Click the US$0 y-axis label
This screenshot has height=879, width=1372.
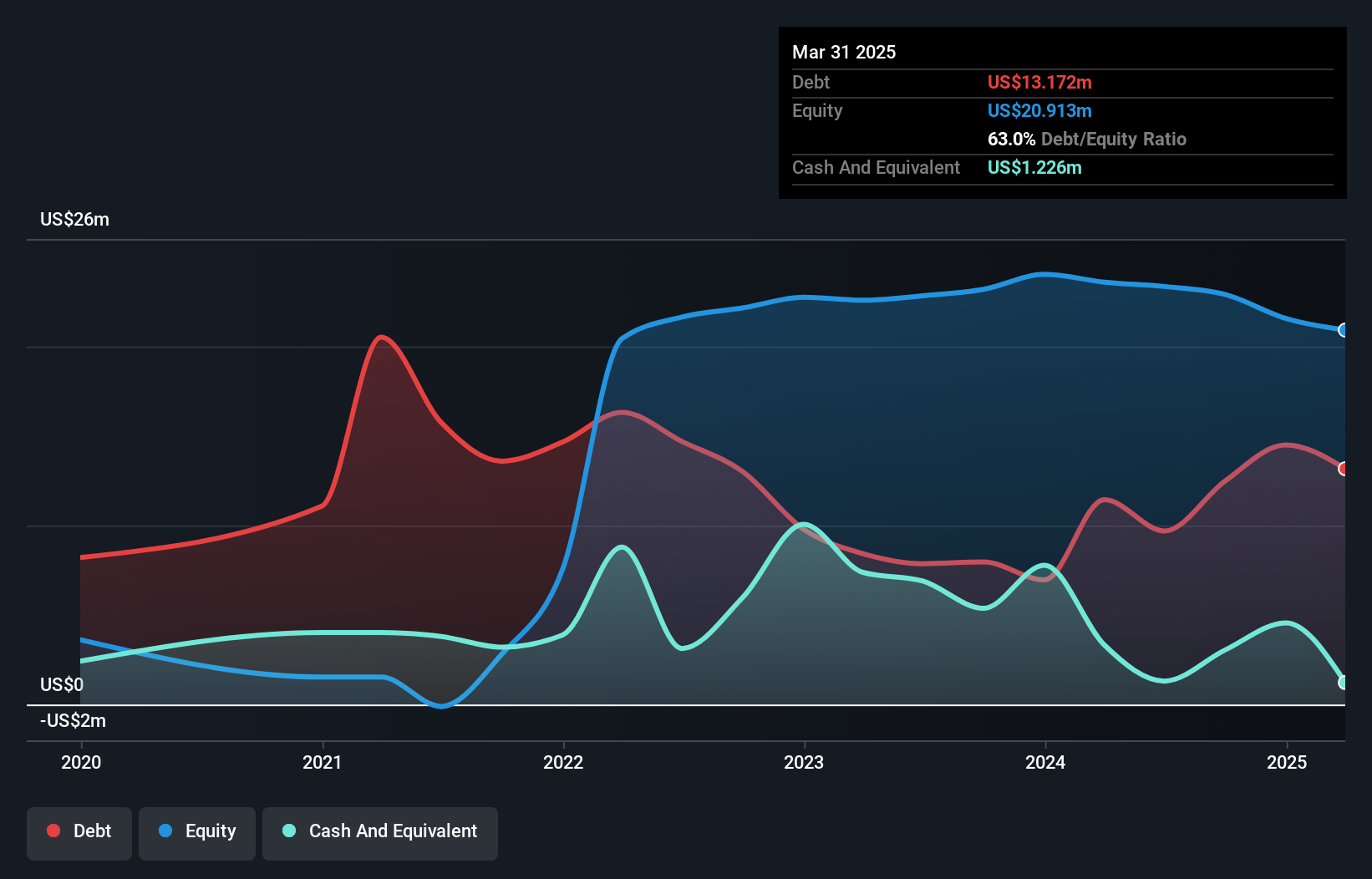point(62,685)
